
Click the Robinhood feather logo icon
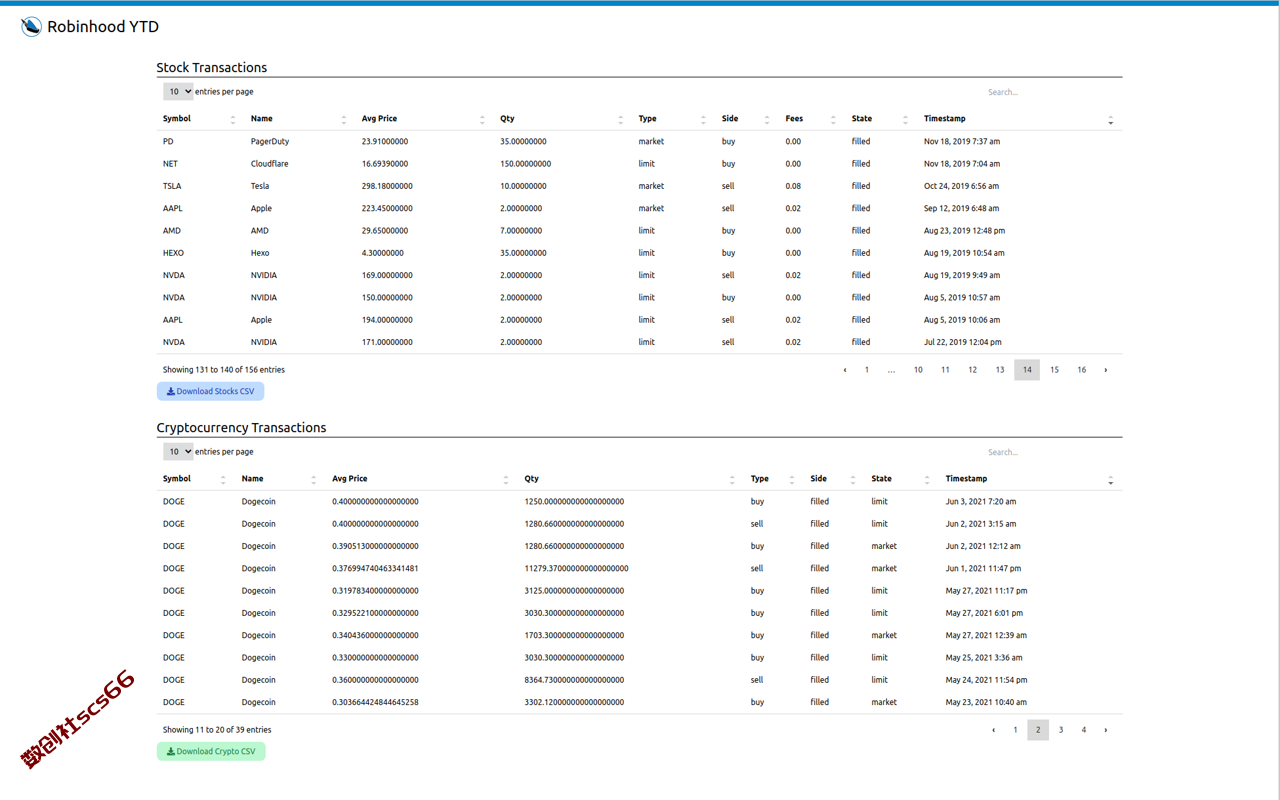pyautogui.click(x=31, y=27)
